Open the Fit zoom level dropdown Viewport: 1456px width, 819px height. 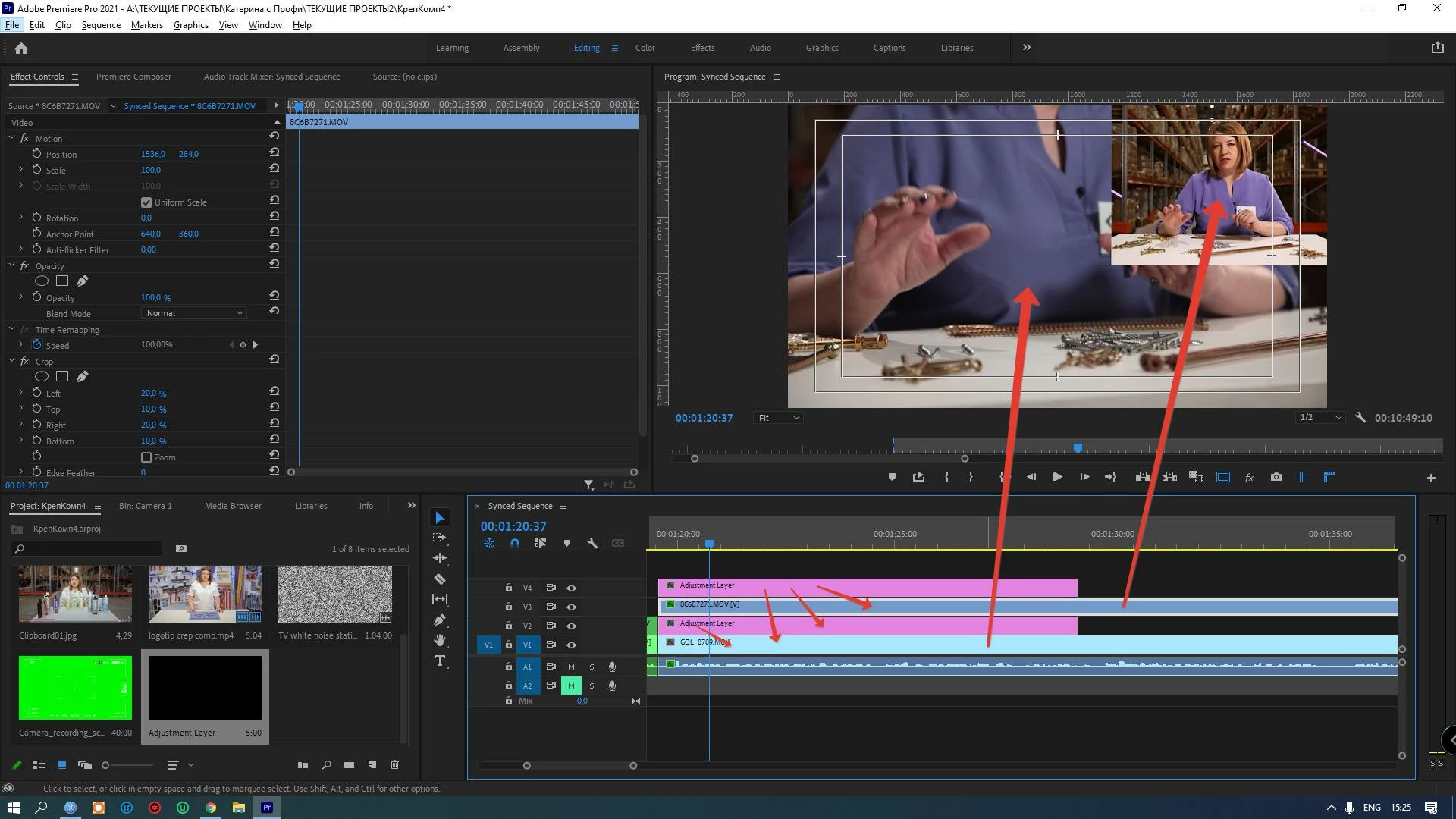(x=779, y=418)
